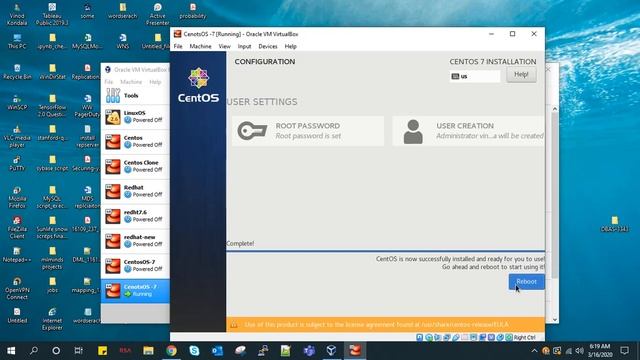Open the Root Password setting
The image size is (640, 360).
(x=308, y=131)
